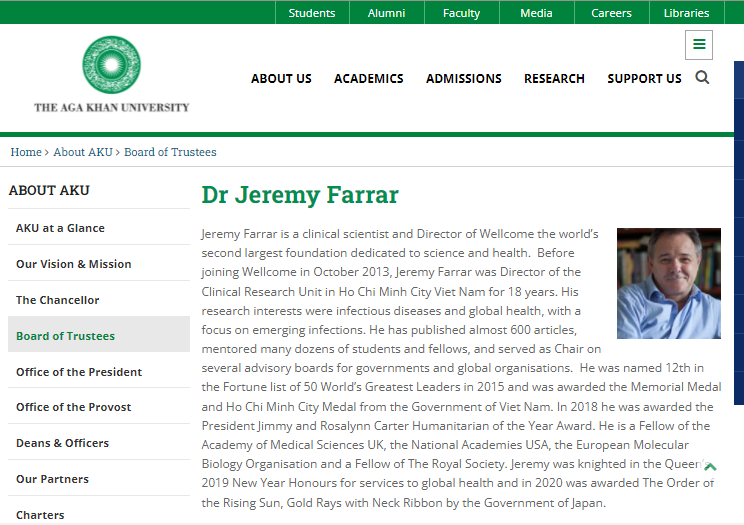Go to Home in breadcrumb
Screen dimensions: 744x525
pos(26,152)
